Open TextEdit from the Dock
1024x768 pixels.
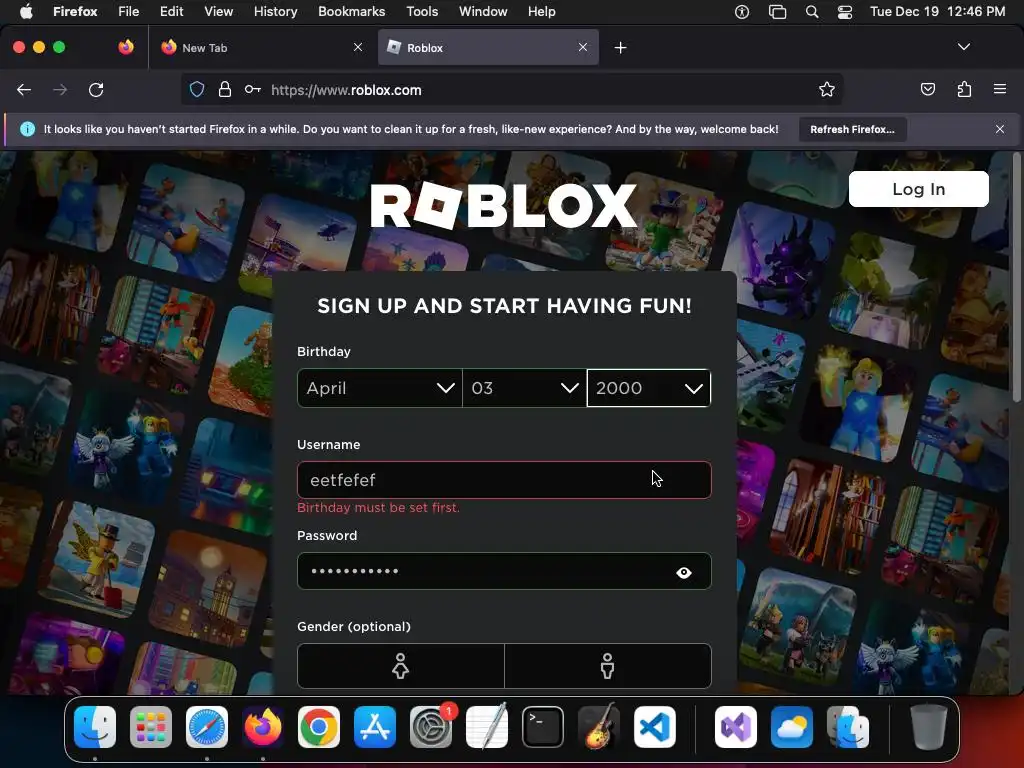point(487,726)
